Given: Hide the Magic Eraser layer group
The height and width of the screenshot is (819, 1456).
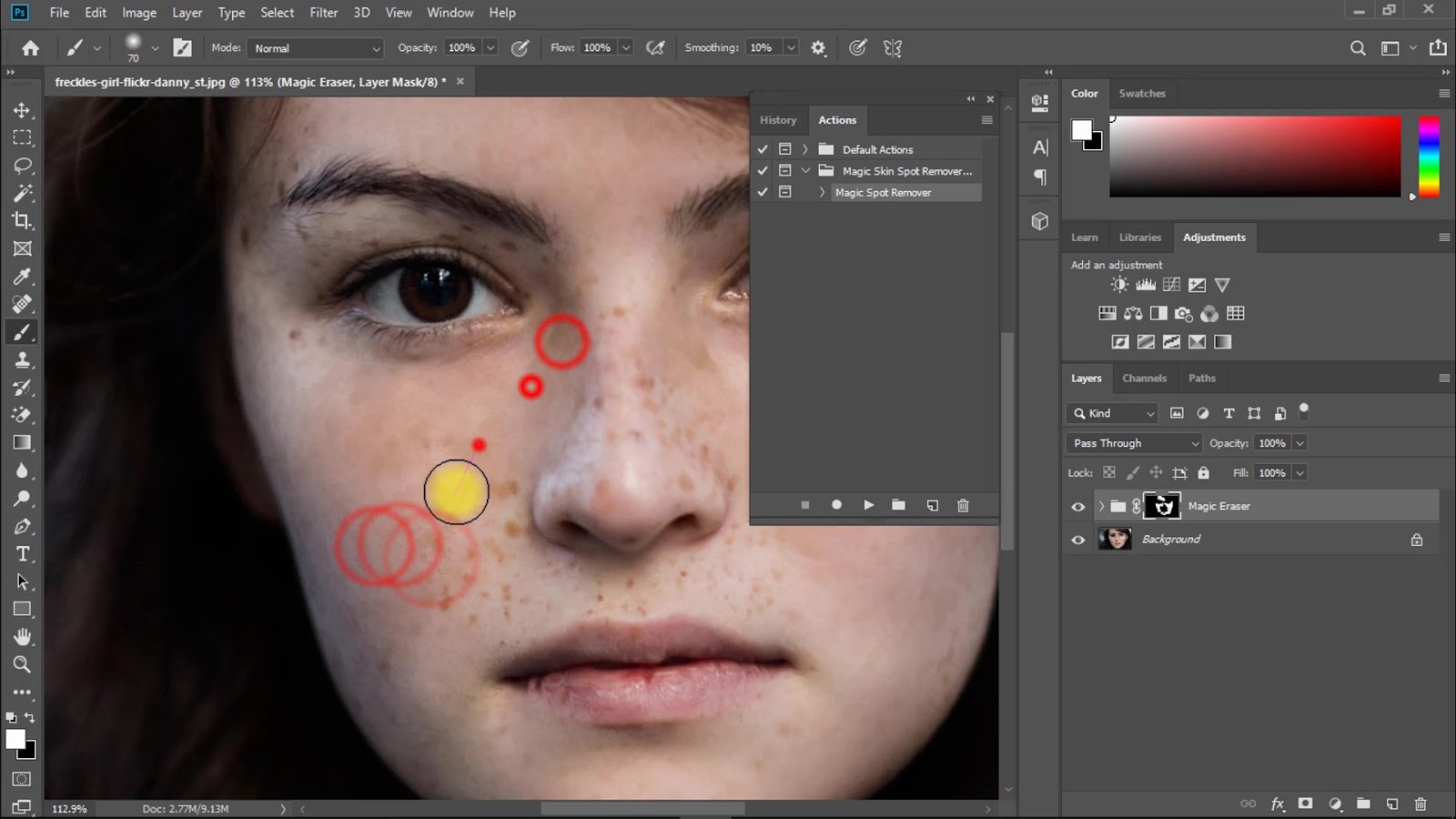Looking at the screenshot, I should coord(1078,507).
